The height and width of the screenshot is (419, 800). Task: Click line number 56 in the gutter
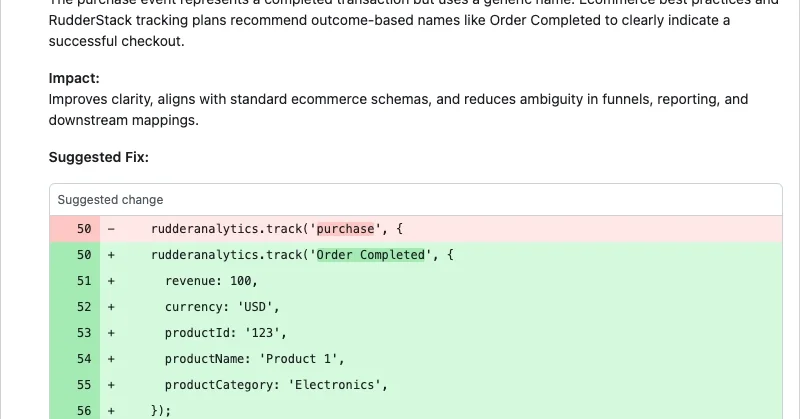point(84,410)
